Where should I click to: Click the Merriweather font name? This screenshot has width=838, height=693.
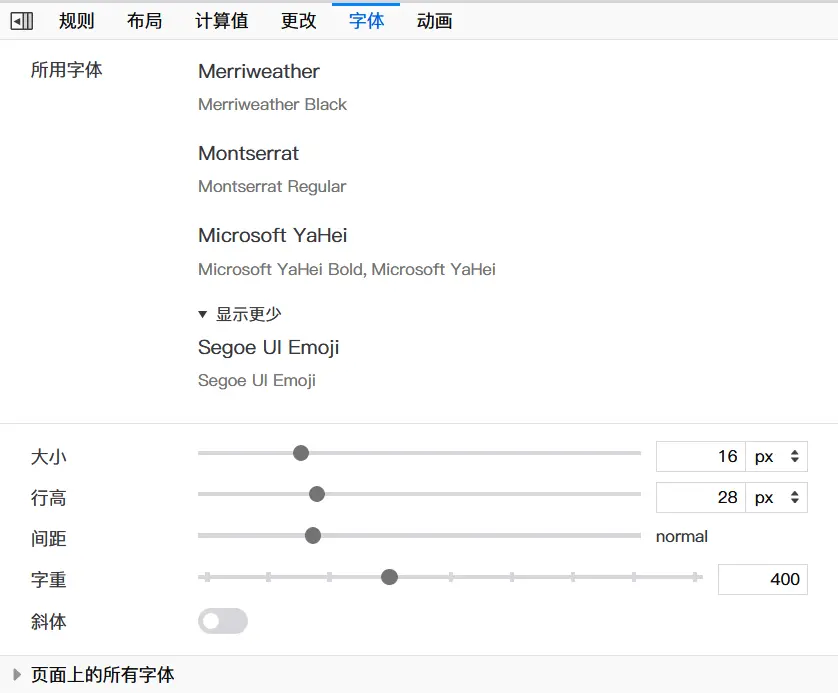point(259,71)
